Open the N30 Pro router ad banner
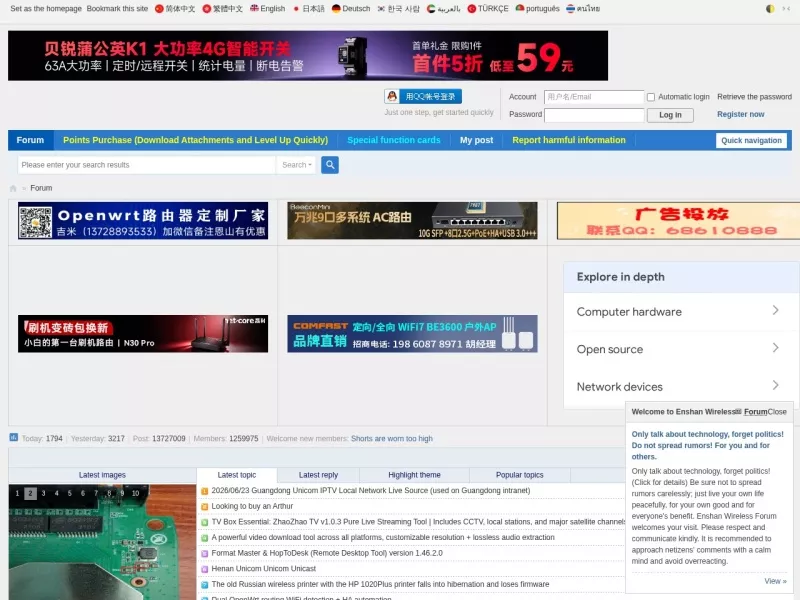The width and height of the screenshot is (800, 600). [143, 334]
